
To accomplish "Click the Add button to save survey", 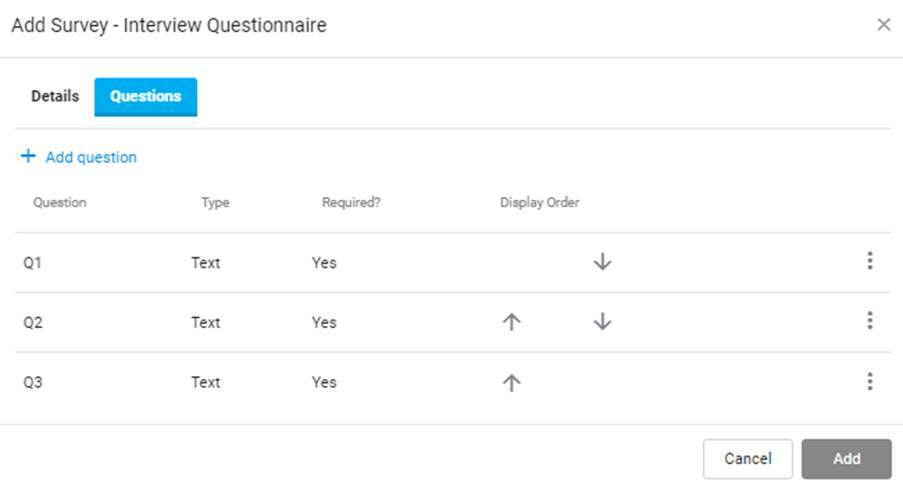I will pos(846,458).
